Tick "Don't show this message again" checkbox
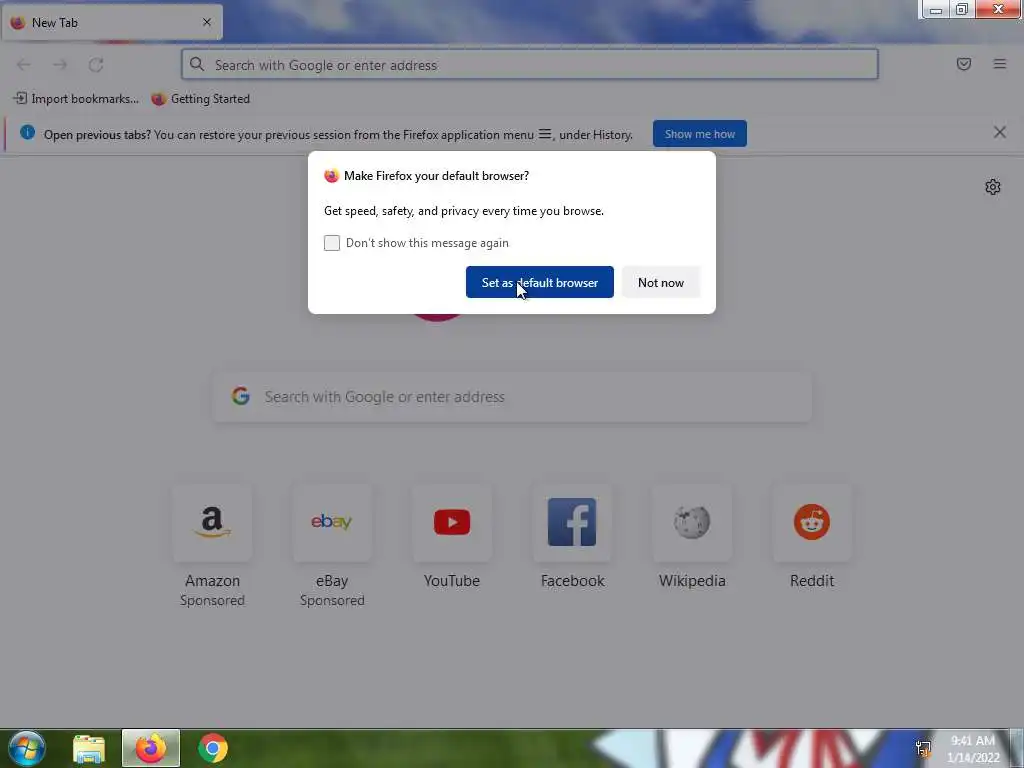 click(x=332, y=243)
